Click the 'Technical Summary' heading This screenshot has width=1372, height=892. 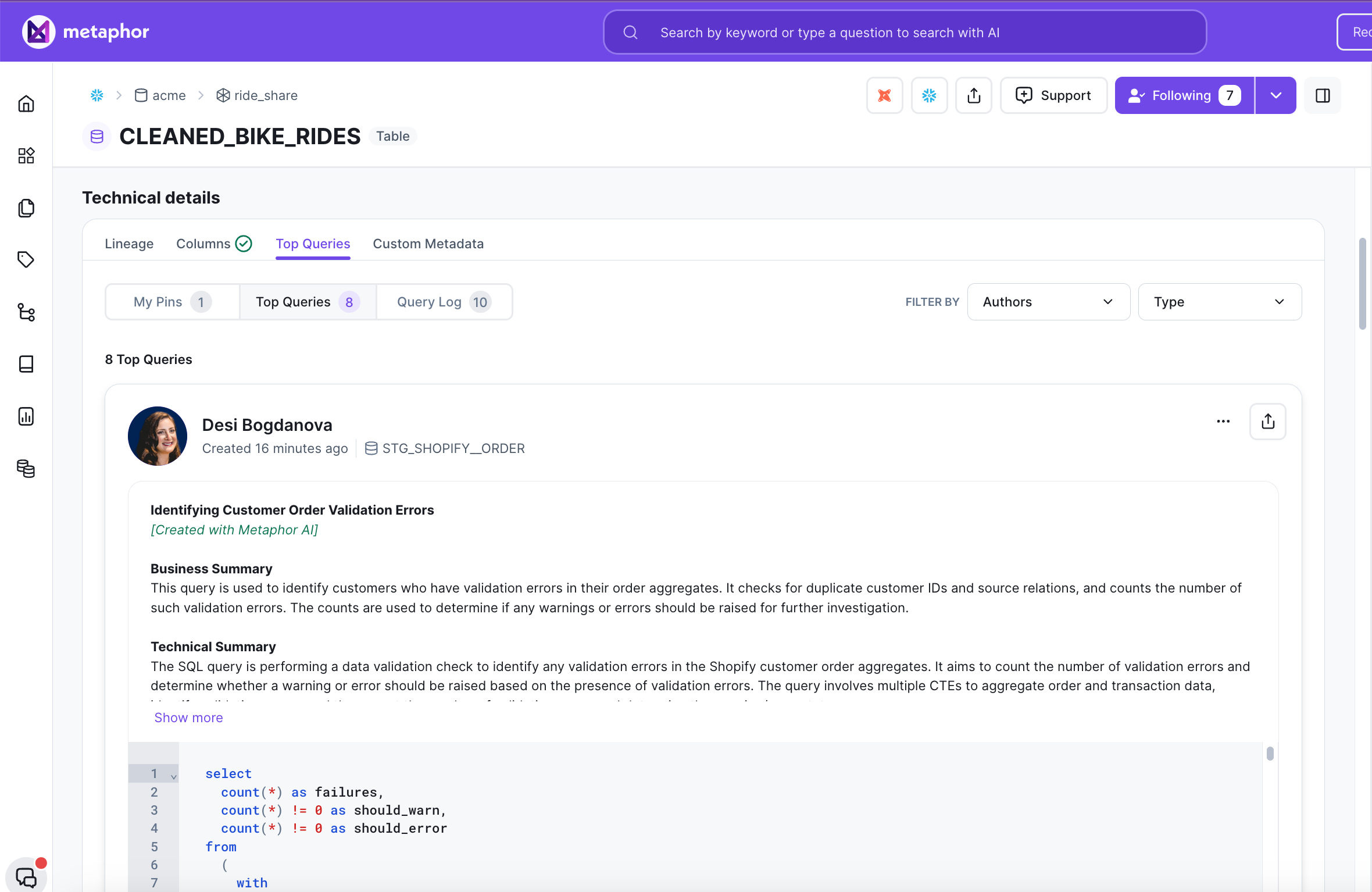click(213, 647)
